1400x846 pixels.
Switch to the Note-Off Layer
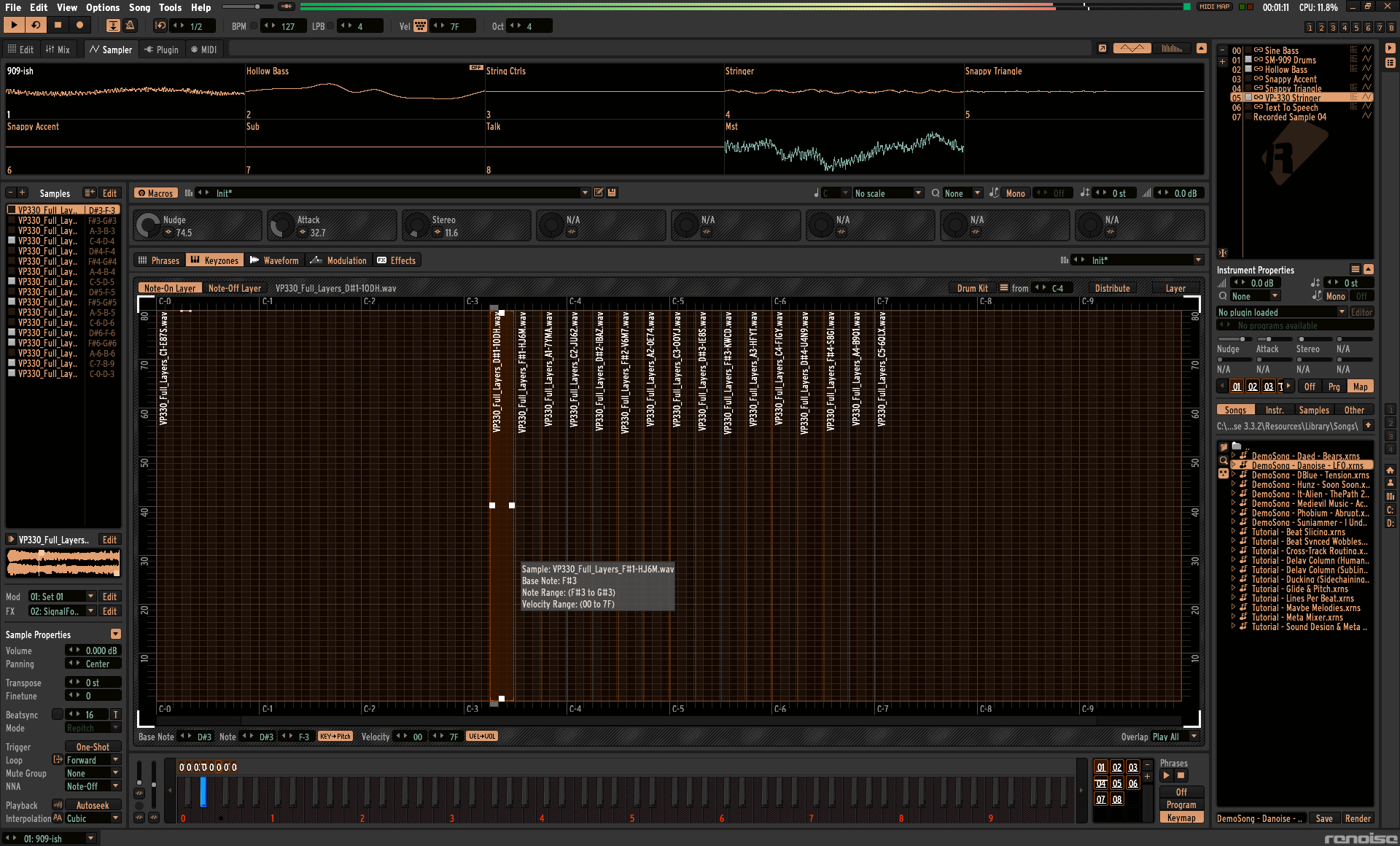click(234, 288)
